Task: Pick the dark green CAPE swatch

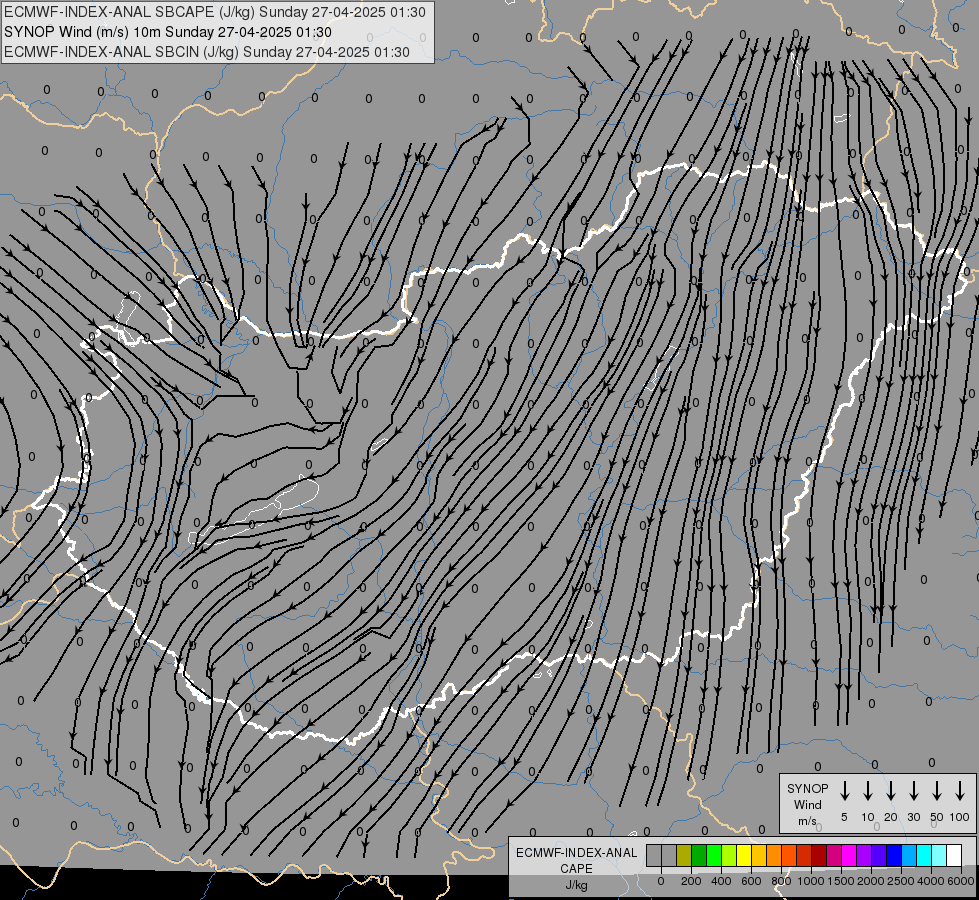Action: click(699, 855)
